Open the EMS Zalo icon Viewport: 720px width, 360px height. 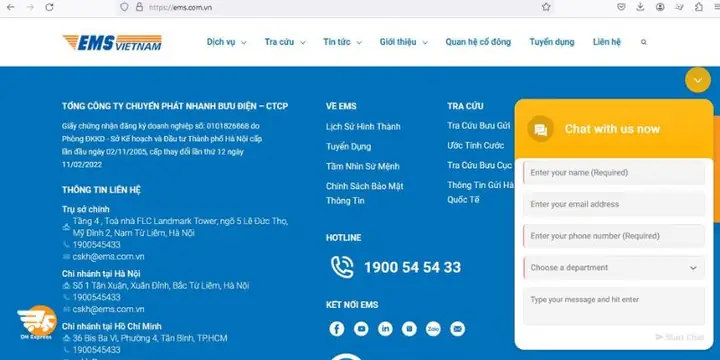coord(433,329)
